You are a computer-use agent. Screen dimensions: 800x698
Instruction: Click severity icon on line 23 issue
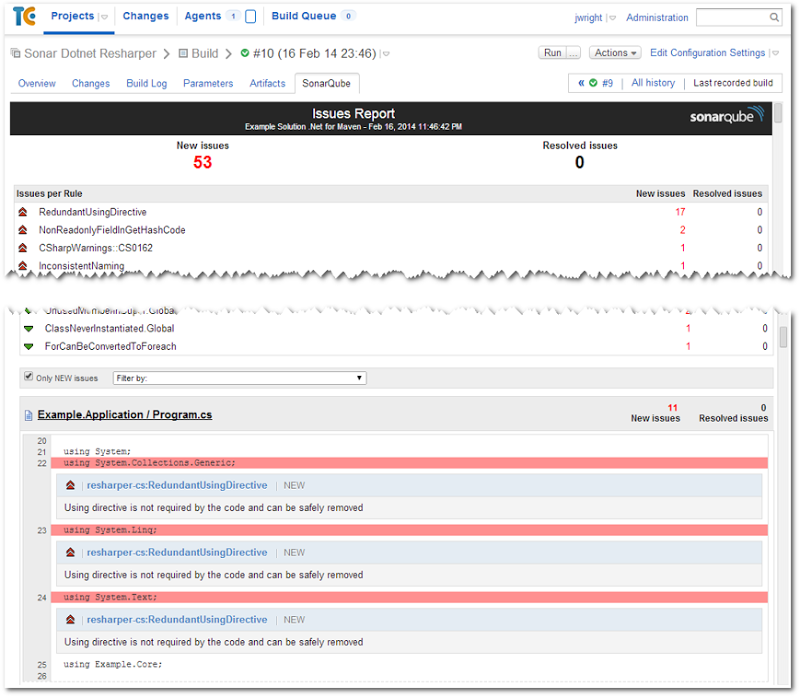coord(70,553)
